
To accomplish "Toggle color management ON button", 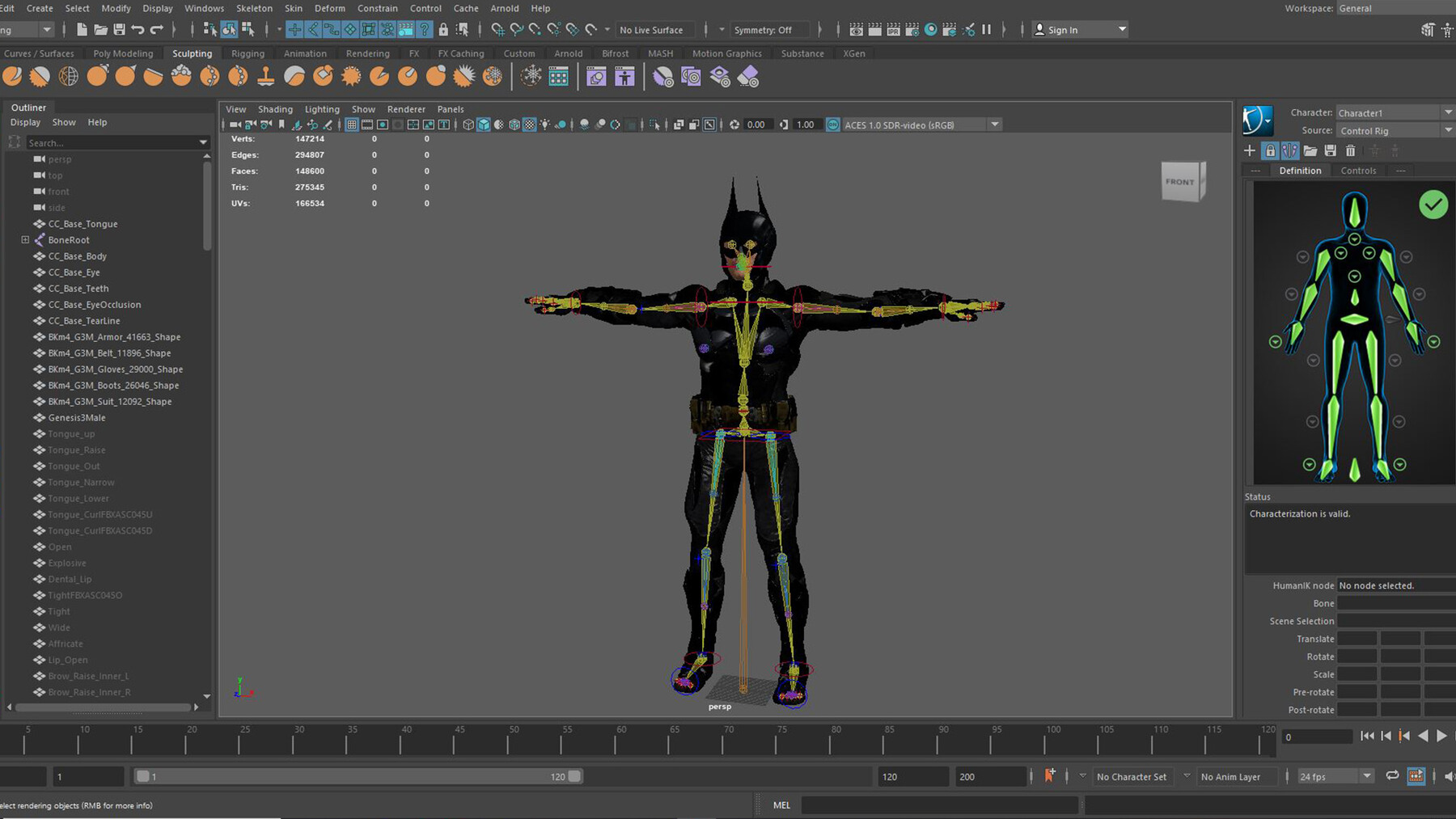I will pos(832,125).
